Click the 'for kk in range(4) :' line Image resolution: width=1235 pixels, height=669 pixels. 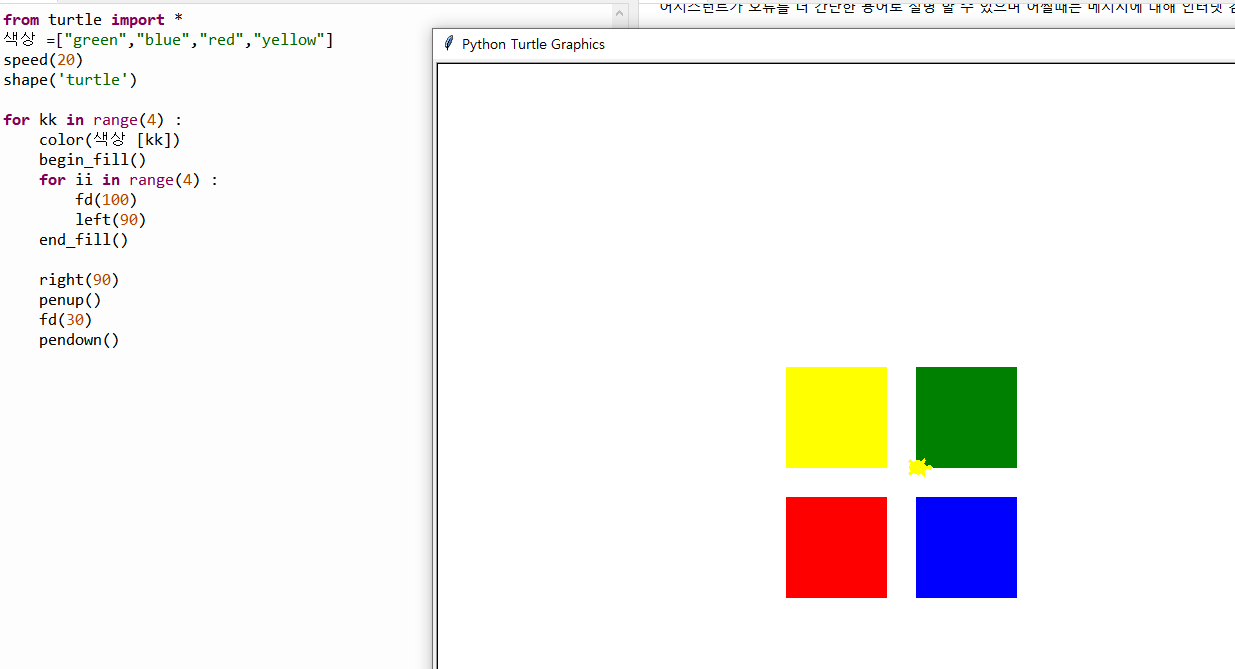click(93, 120)
